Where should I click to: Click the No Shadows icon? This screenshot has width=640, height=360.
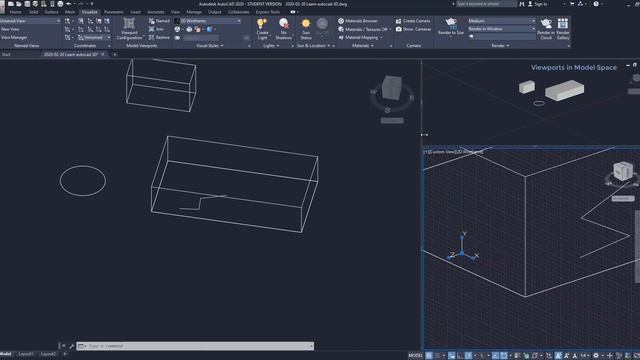pyautogui.click(x=284, y=23)
